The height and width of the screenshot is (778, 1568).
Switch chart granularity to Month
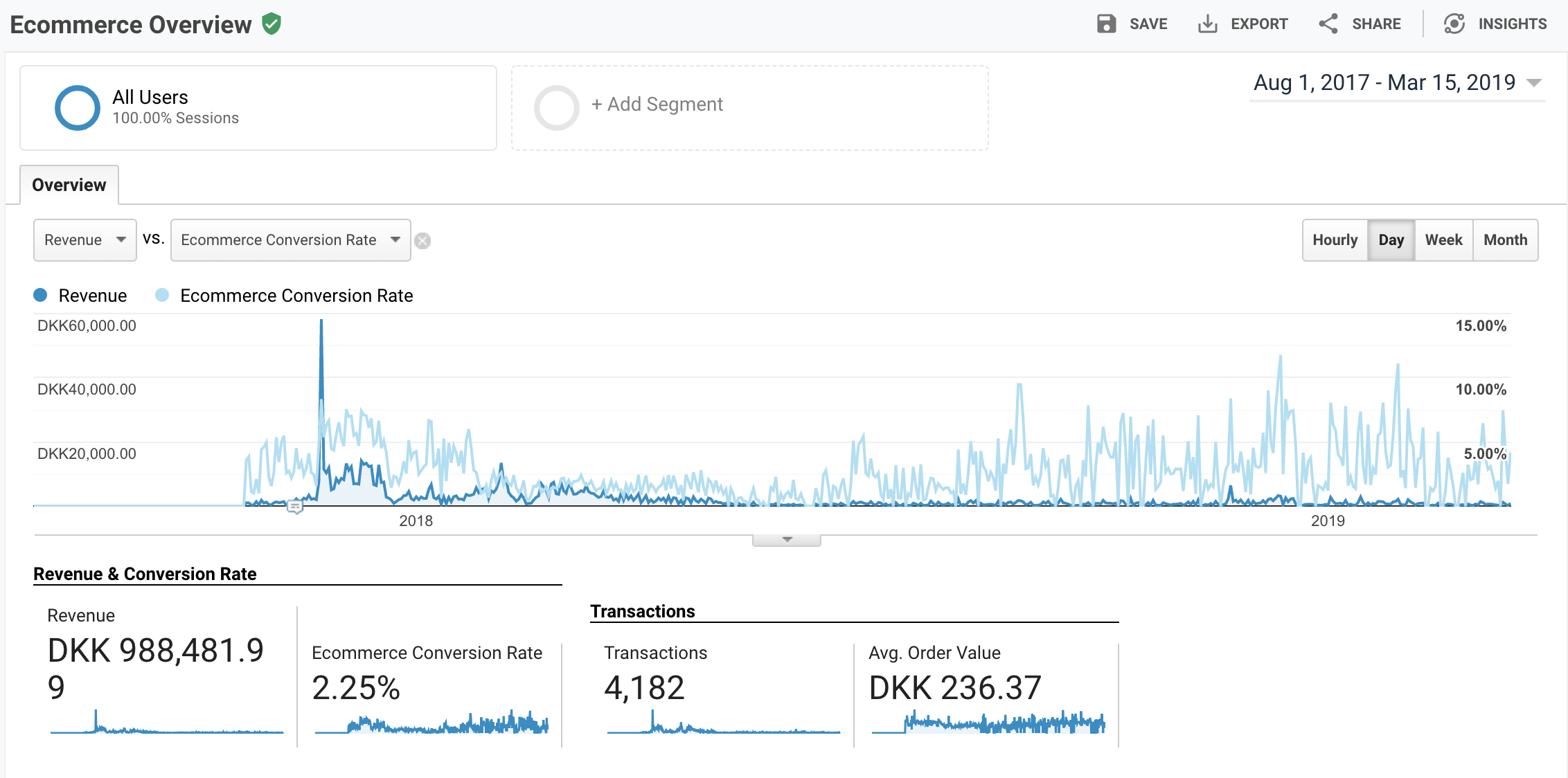(x=1505, y=240)
